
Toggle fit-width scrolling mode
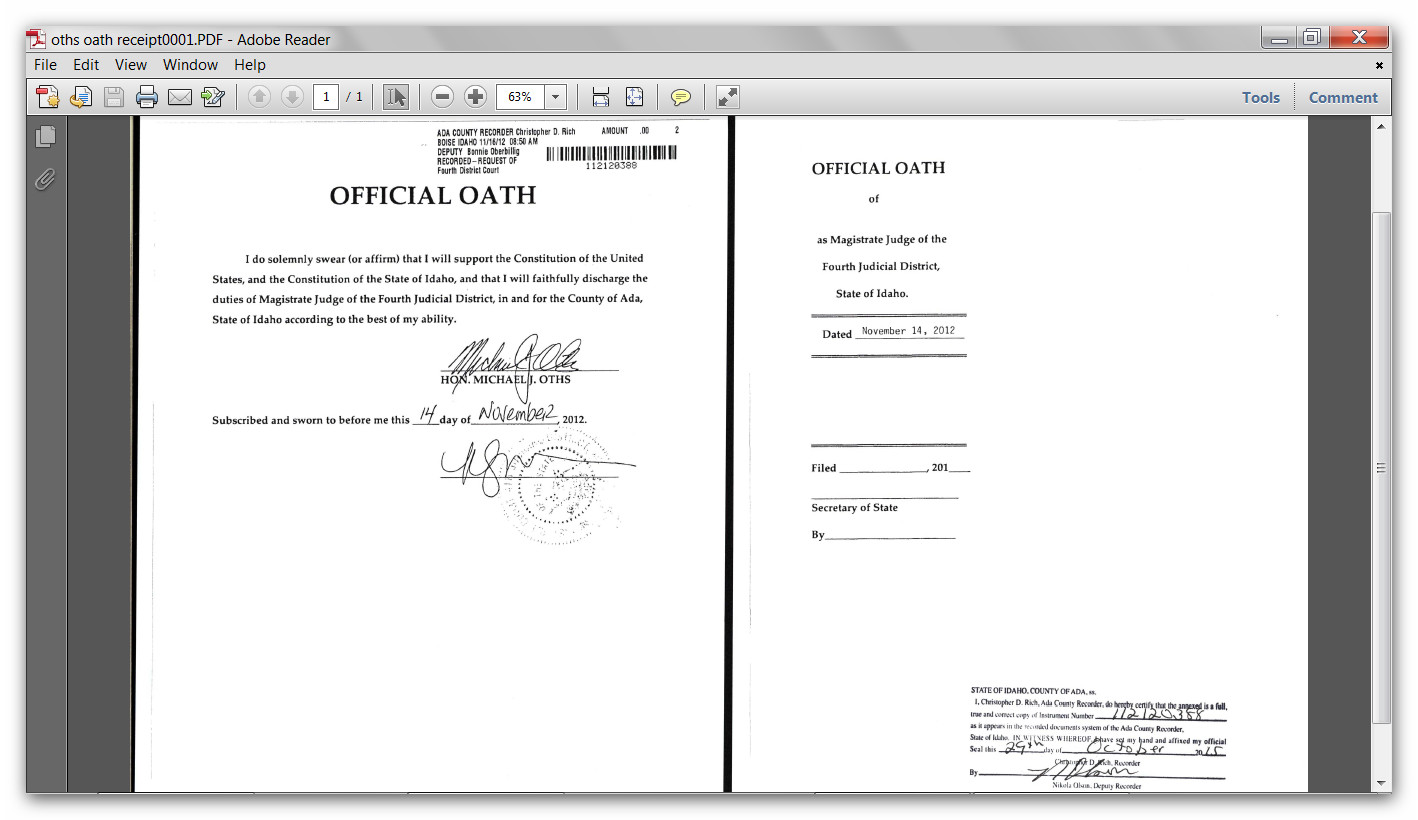coord(600,97)
